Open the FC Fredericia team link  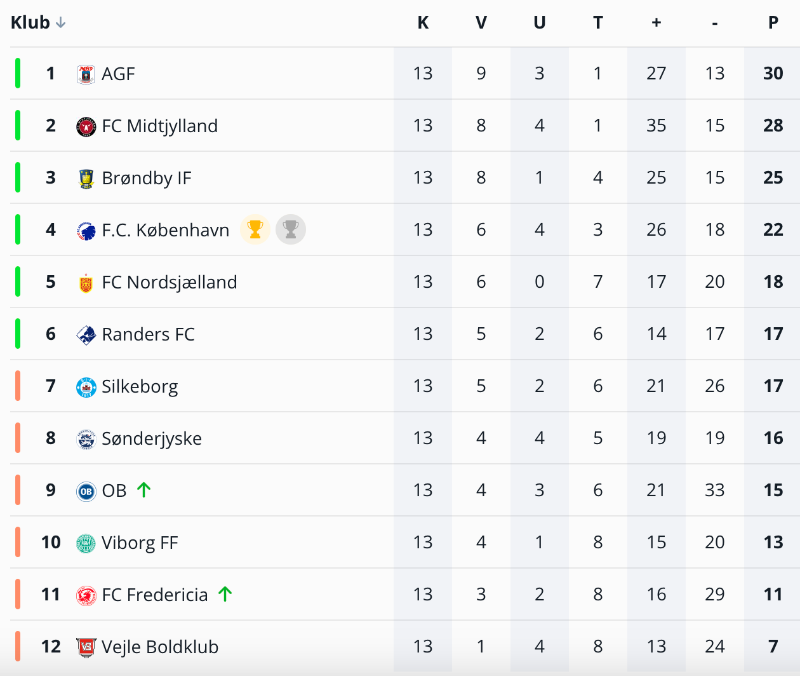(x=155, y=594)
